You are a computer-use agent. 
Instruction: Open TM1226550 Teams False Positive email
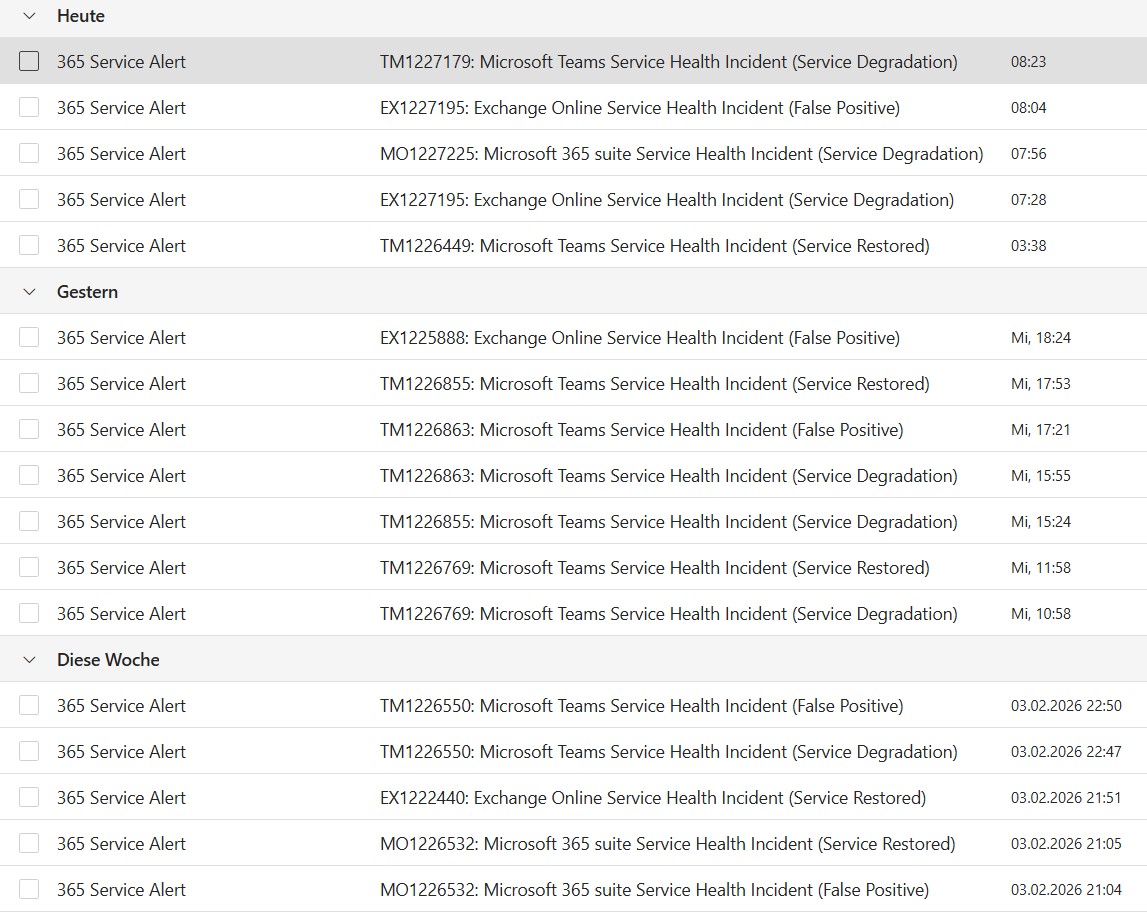[641, 706]
